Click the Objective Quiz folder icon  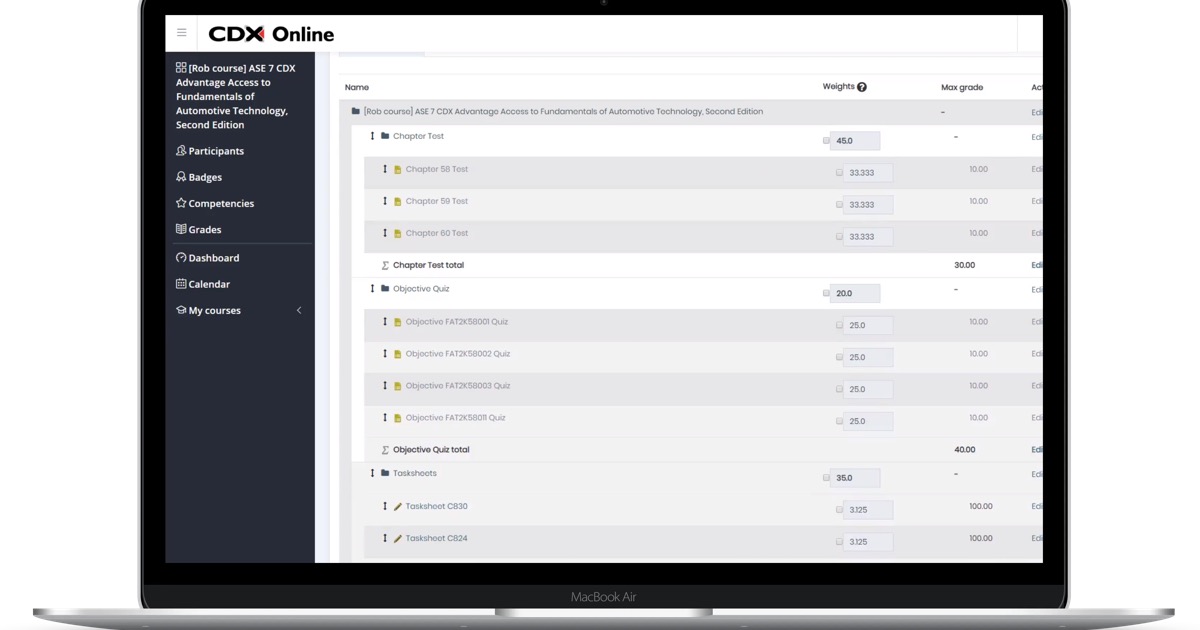click(x=385, y=289)
